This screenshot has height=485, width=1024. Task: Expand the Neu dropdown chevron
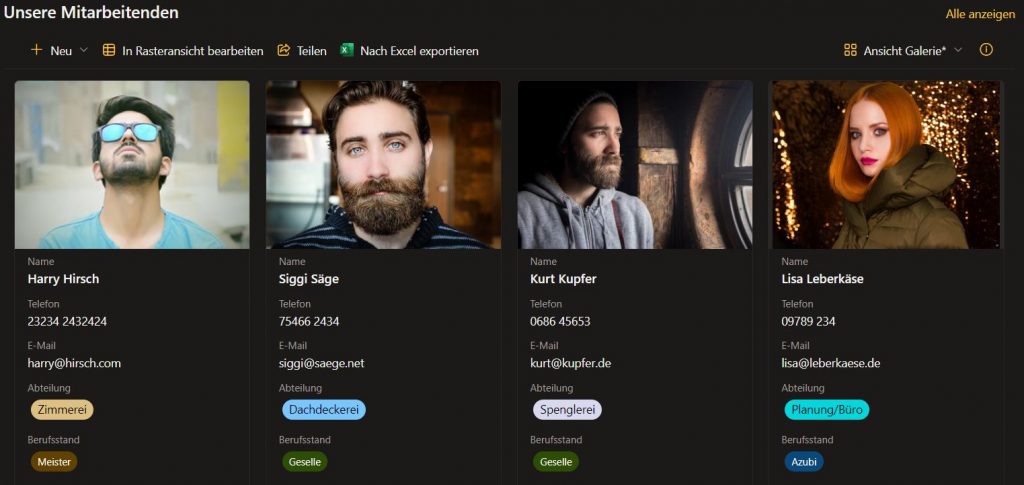84,50
